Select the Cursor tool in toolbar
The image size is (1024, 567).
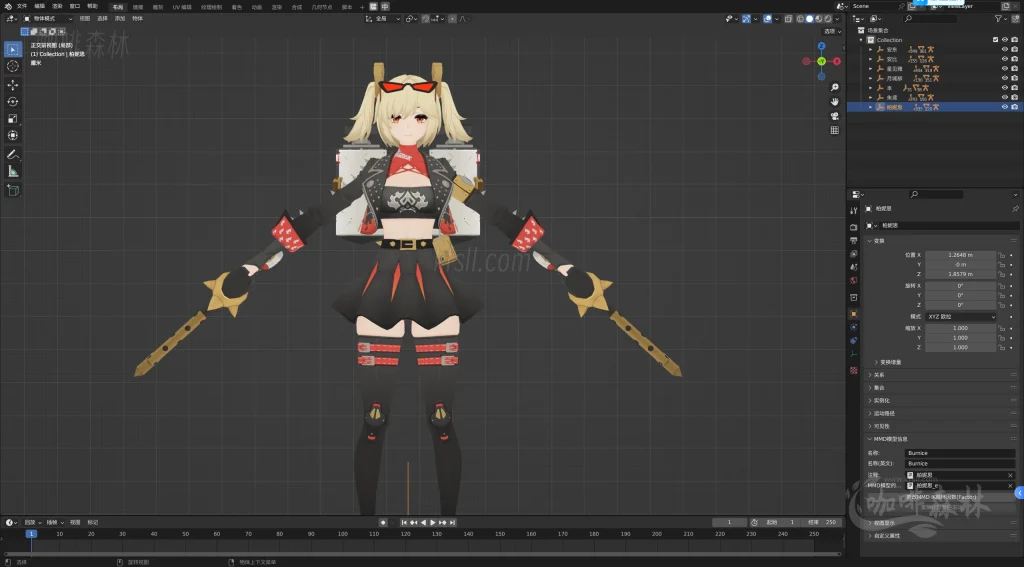coord(12,66)
